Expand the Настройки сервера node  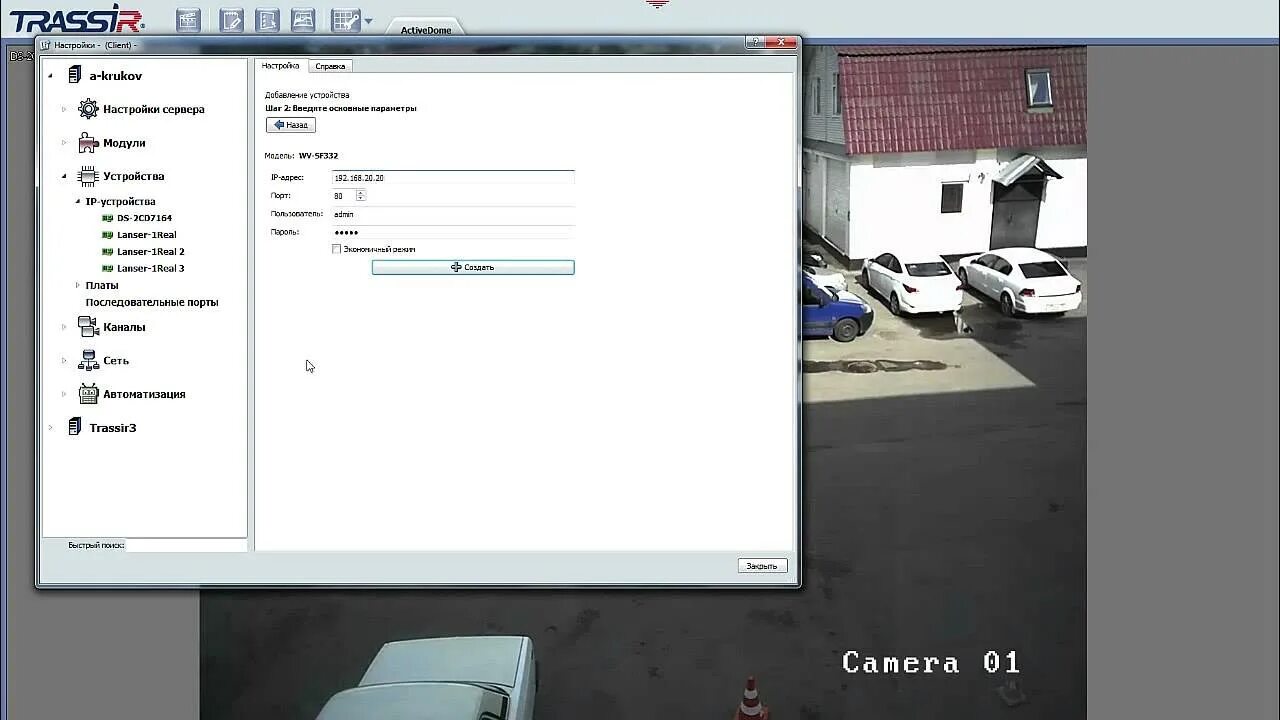[x=64, y=109]
